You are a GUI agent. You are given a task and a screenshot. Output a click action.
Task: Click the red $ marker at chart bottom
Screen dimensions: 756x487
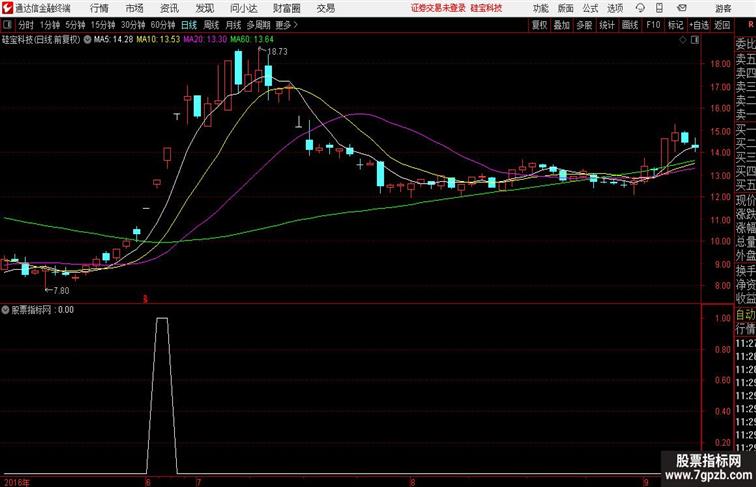point(145,299)
